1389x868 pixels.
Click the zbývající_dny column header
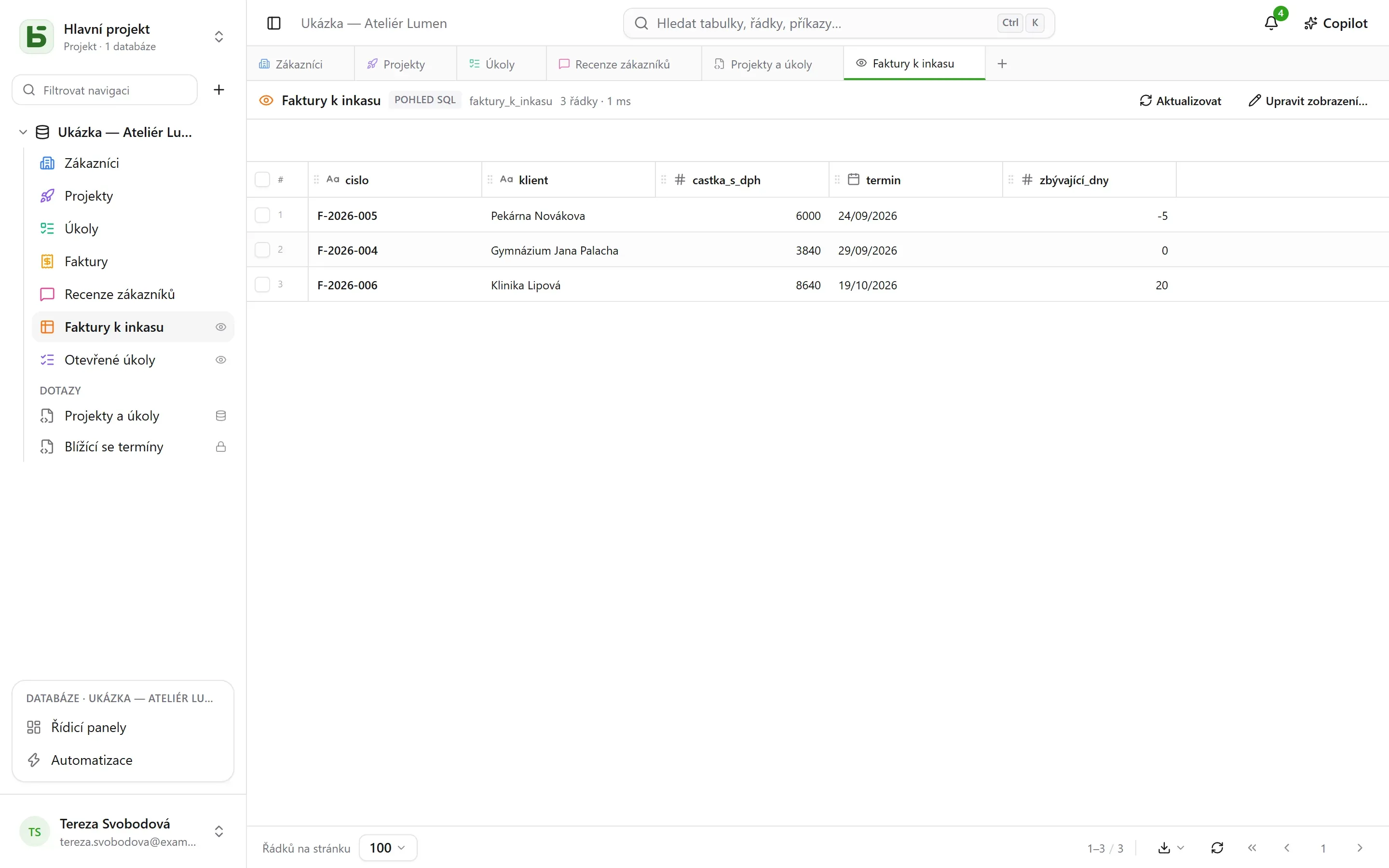tap(1089, 180)
